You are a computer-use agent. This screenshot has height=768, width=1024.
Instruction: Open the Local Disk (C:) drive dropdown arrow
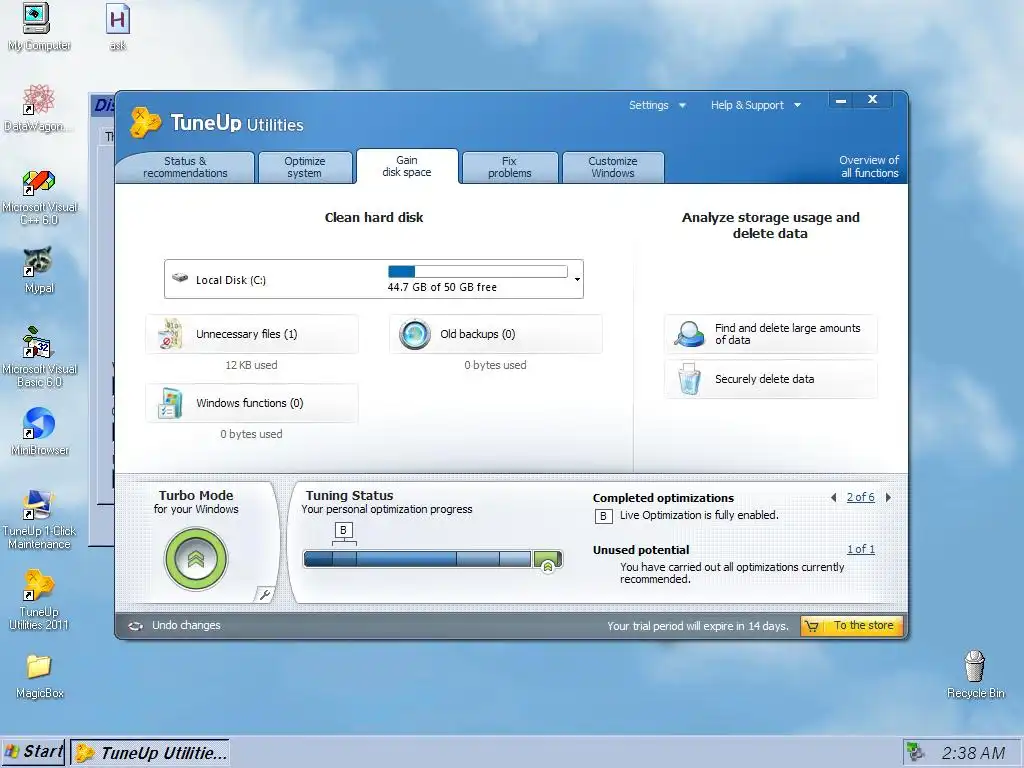pyautogui.click(x=577, y=280)
